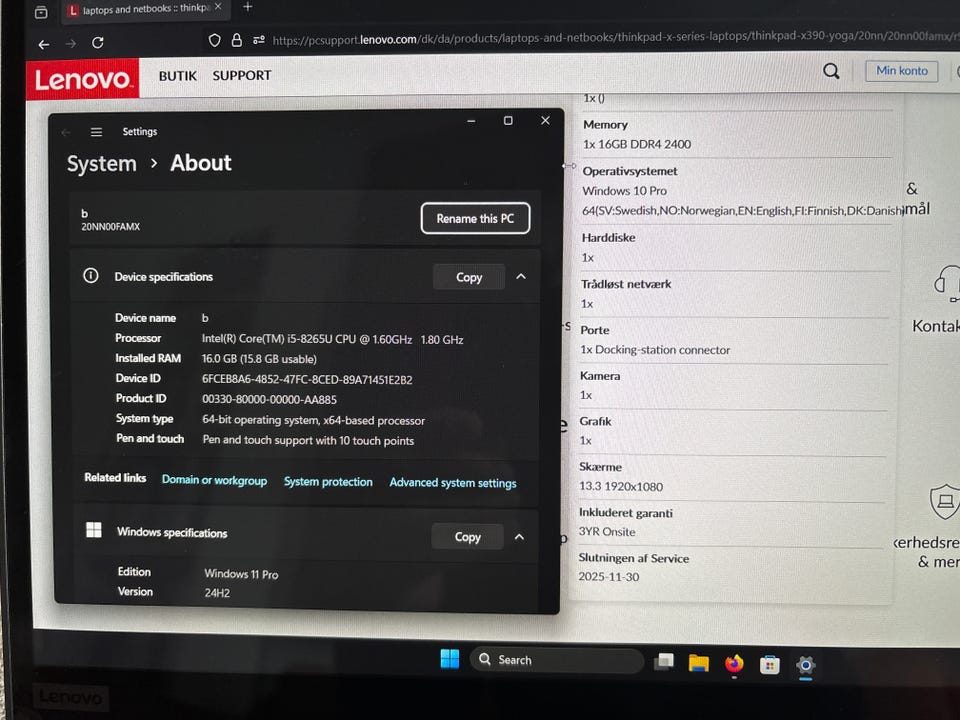Copy the Device specifications
The image size is (960, 720).
coord(469,277)
